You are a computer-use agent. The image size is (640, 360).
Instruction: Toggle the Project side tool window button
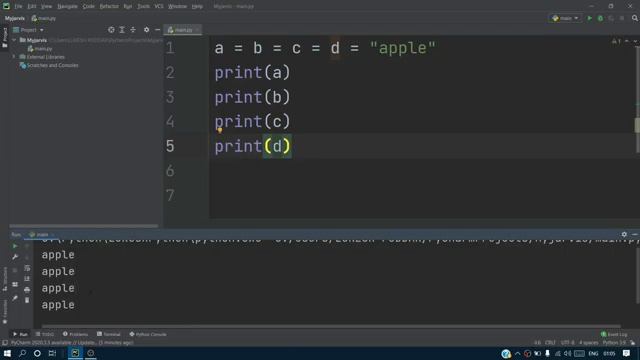[4, 37]
